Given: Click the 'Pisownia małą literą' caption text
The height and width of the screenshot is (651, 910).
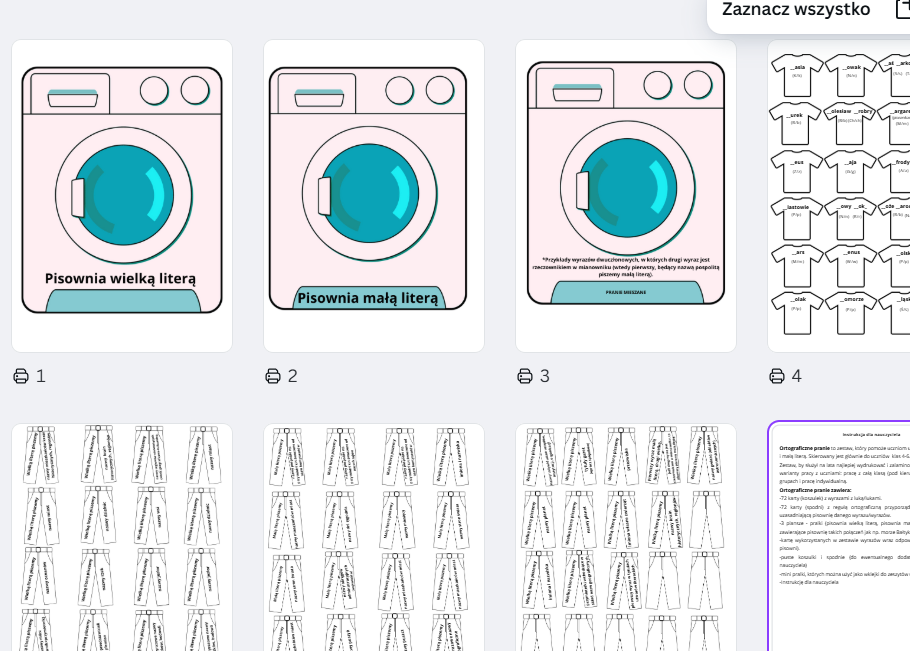Looking at the screenshot, I should point(368,297).
